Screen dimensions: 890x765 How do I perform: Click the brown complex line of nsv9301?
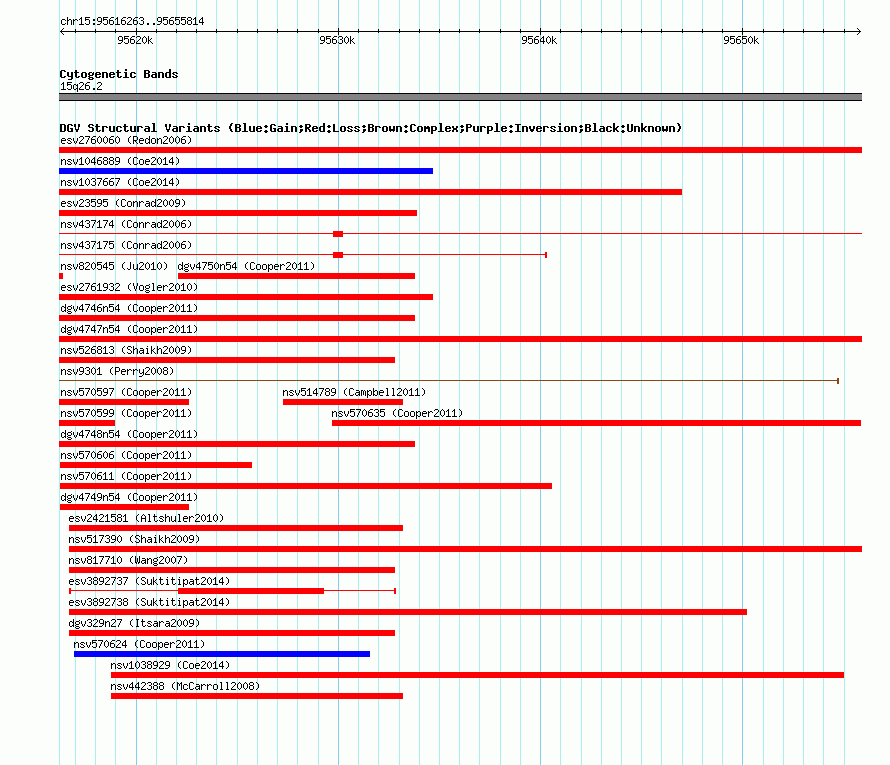pyautogui.click(x=449, y=381)
